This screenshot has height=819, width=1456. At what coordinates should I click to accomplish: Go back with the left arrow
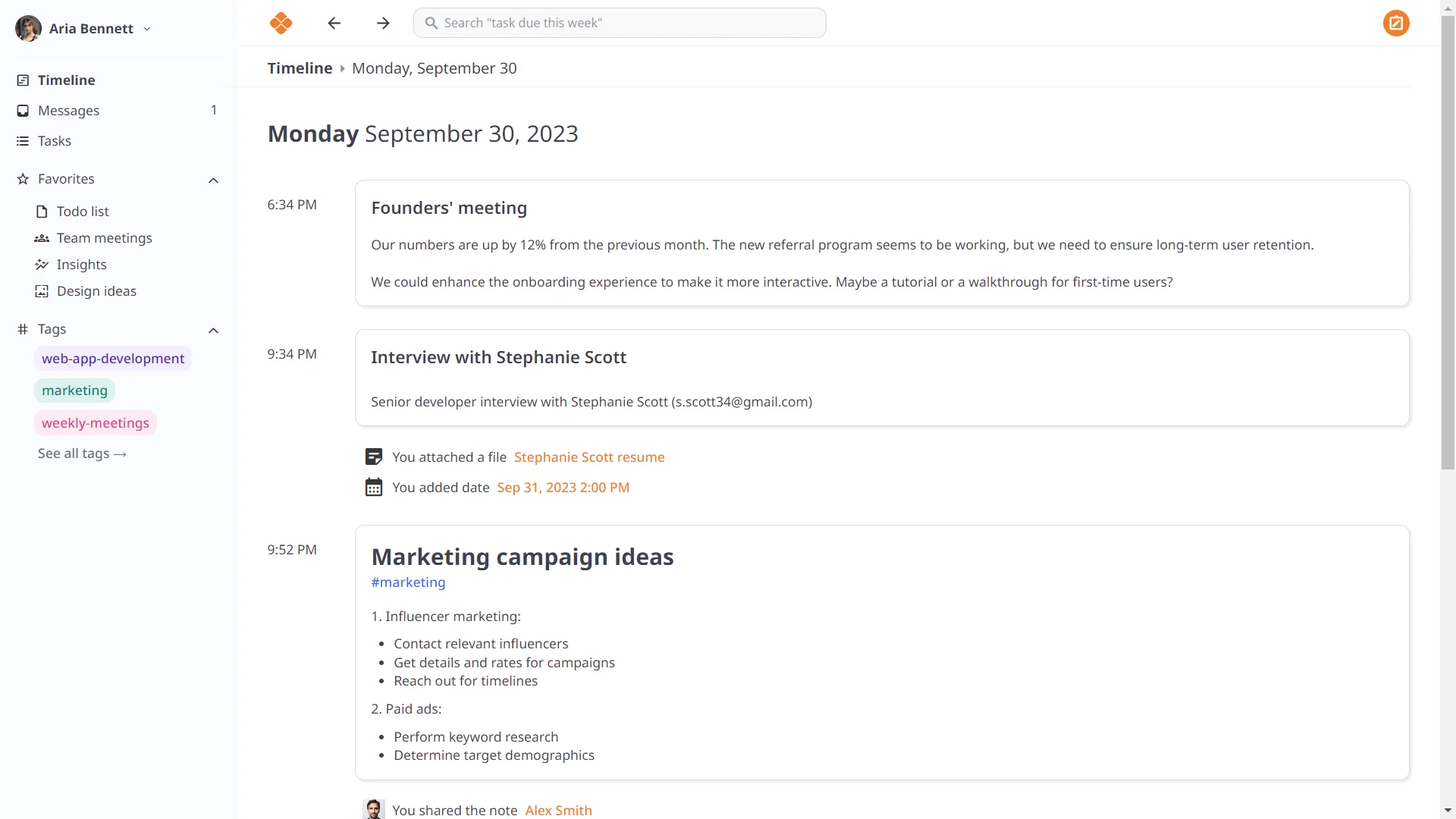pos(334,23)
